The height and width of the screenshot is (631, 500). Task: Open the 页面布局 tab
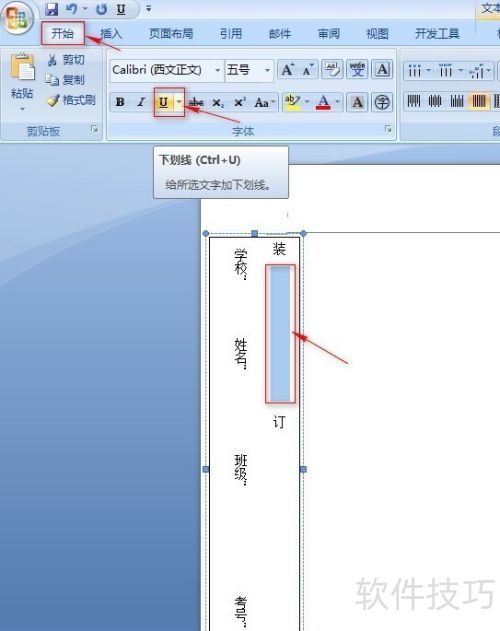(171, 33)
